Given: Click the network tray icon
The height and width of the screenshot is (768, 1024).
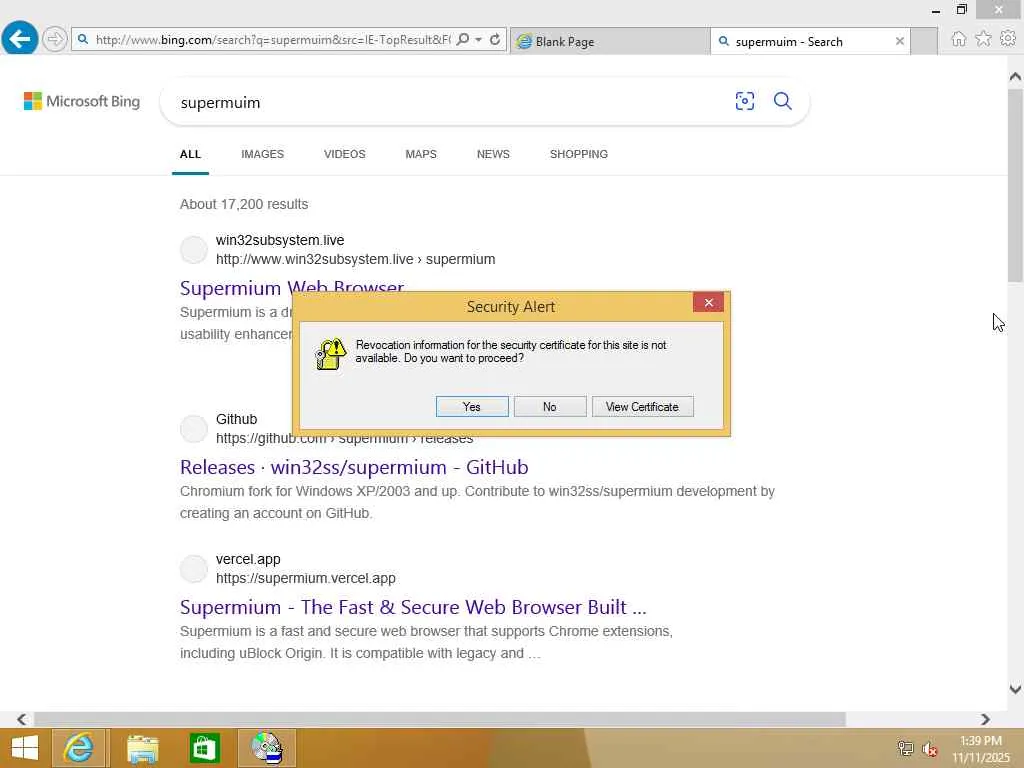Looking at the screenshot, I should pos(905,748).
